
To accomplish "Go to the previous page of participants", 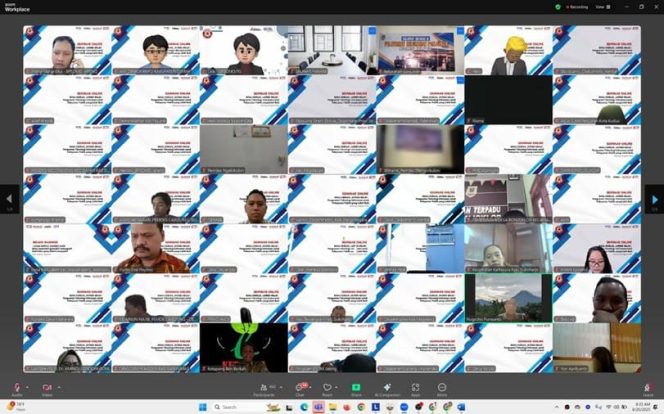I will pyautogui.click(x=9, y=199).
